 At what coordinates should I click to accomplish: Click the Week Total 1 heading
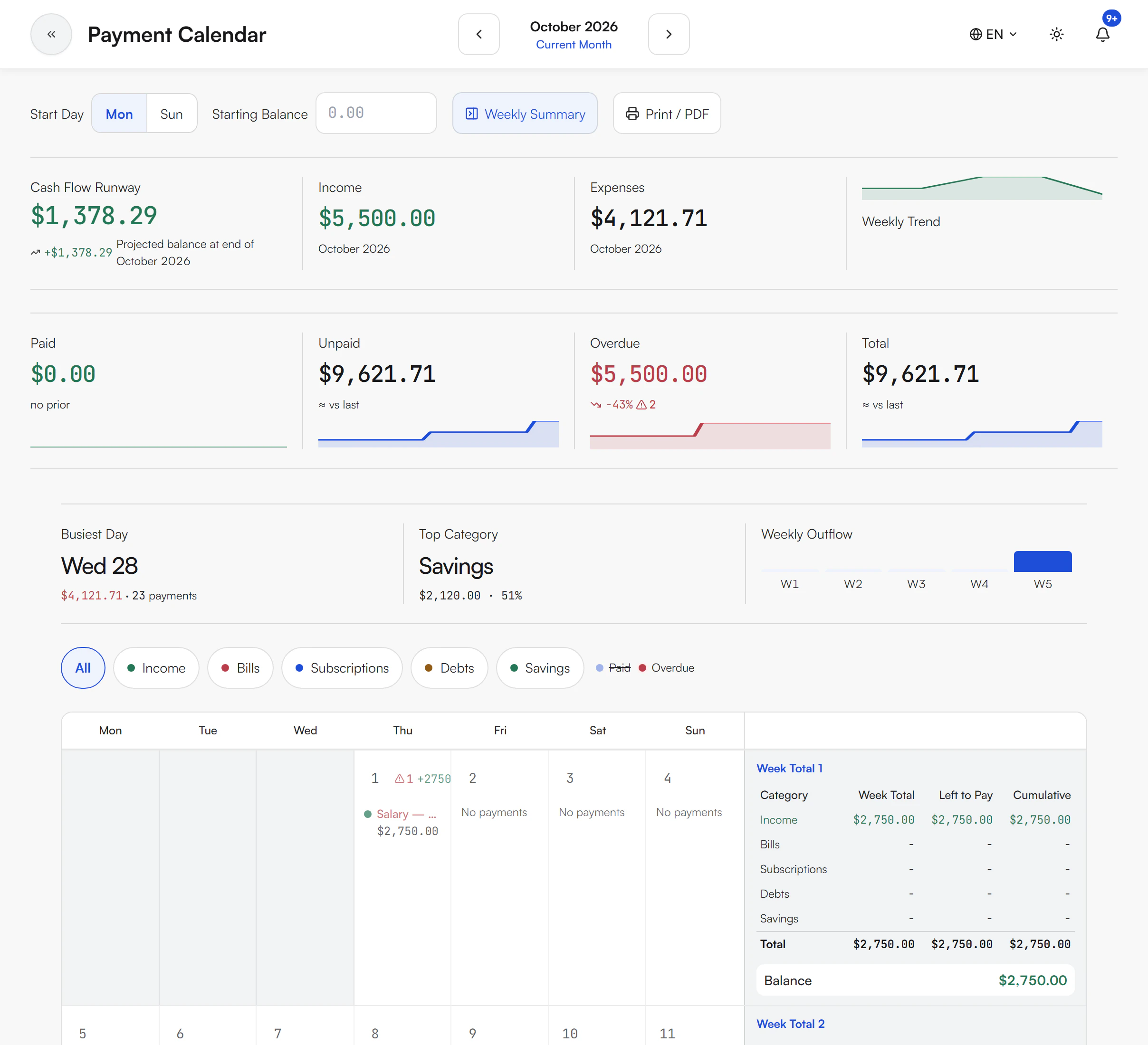coord(789,768)
